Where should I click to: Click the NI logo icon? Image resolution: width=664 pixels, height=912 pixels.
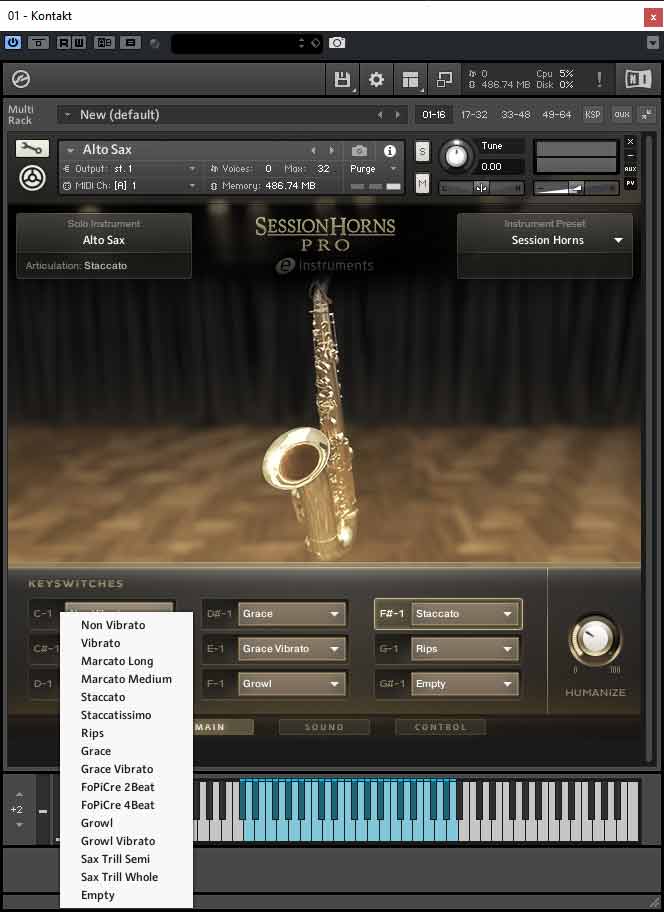(638, 79)
